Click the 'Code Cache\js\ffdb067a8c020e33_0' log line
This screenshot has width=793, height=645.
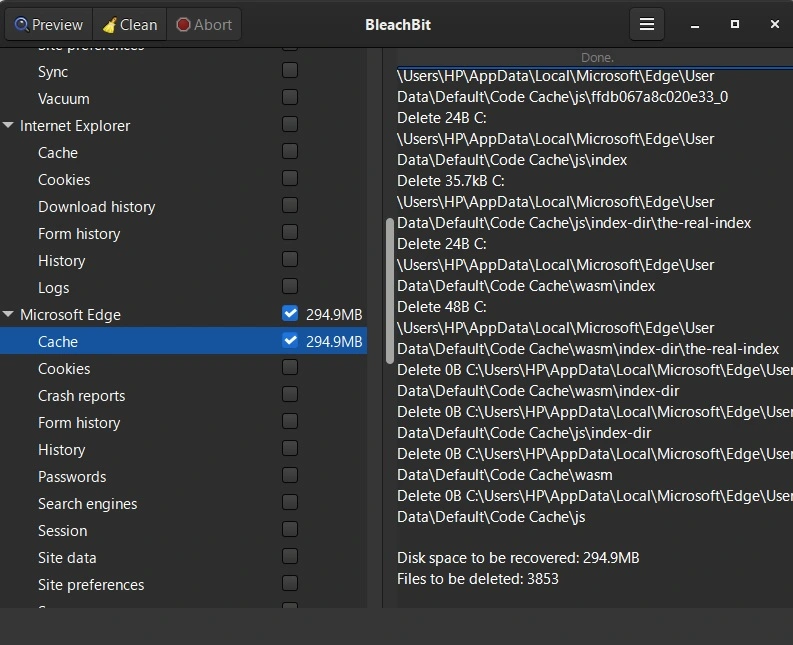point(562,97)
